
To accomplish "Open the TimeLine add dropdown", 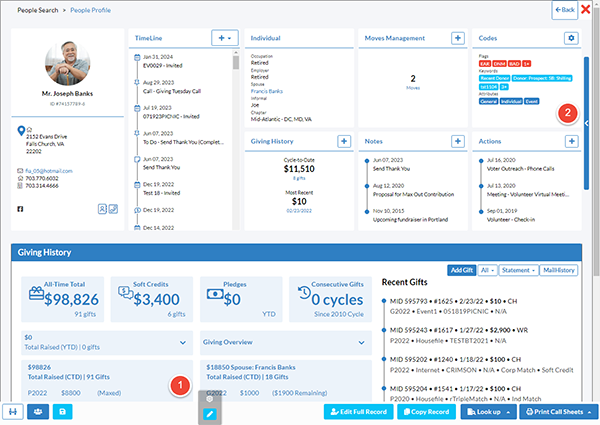I will 225,38.
